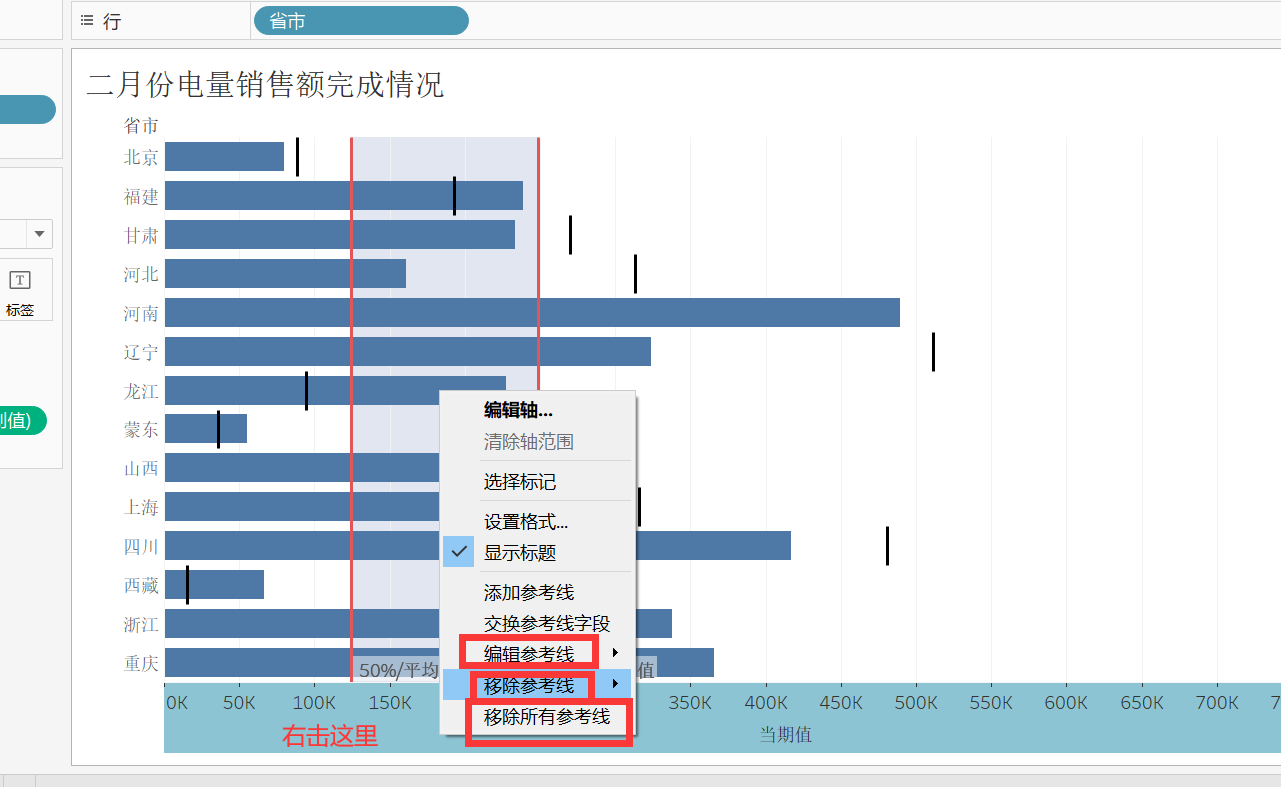The image size is (1281, 787).
Task: Select the 北京 row label
Action: 141,157
